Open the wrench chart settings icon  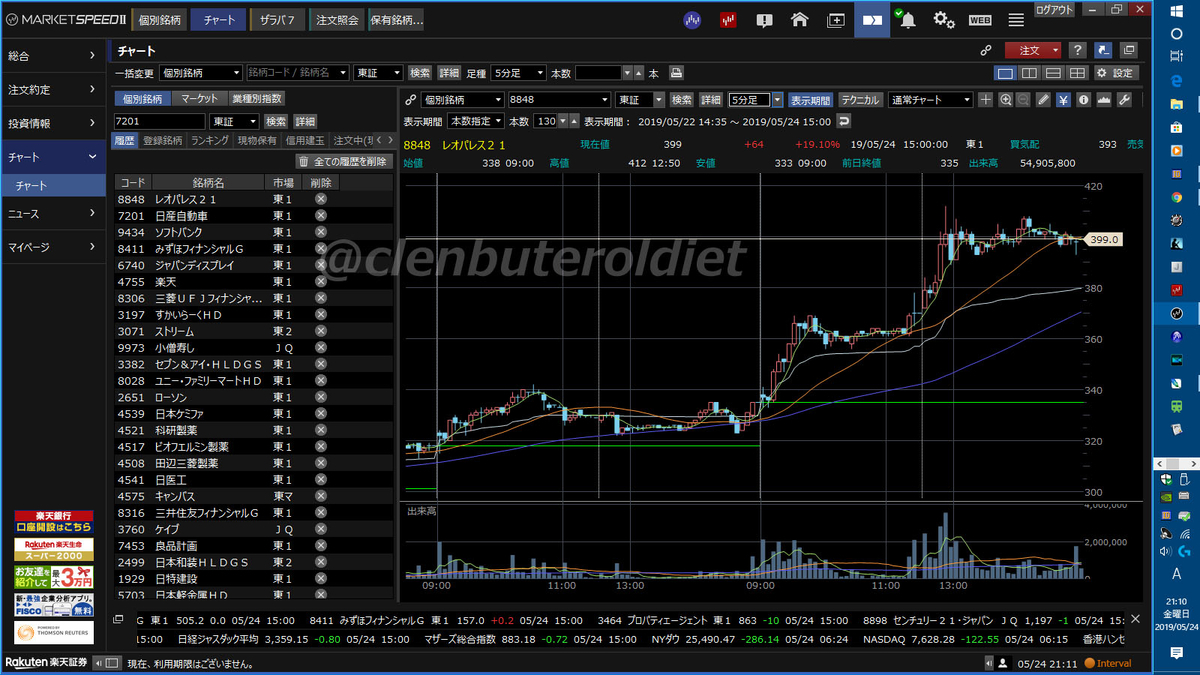[1124, 100]
